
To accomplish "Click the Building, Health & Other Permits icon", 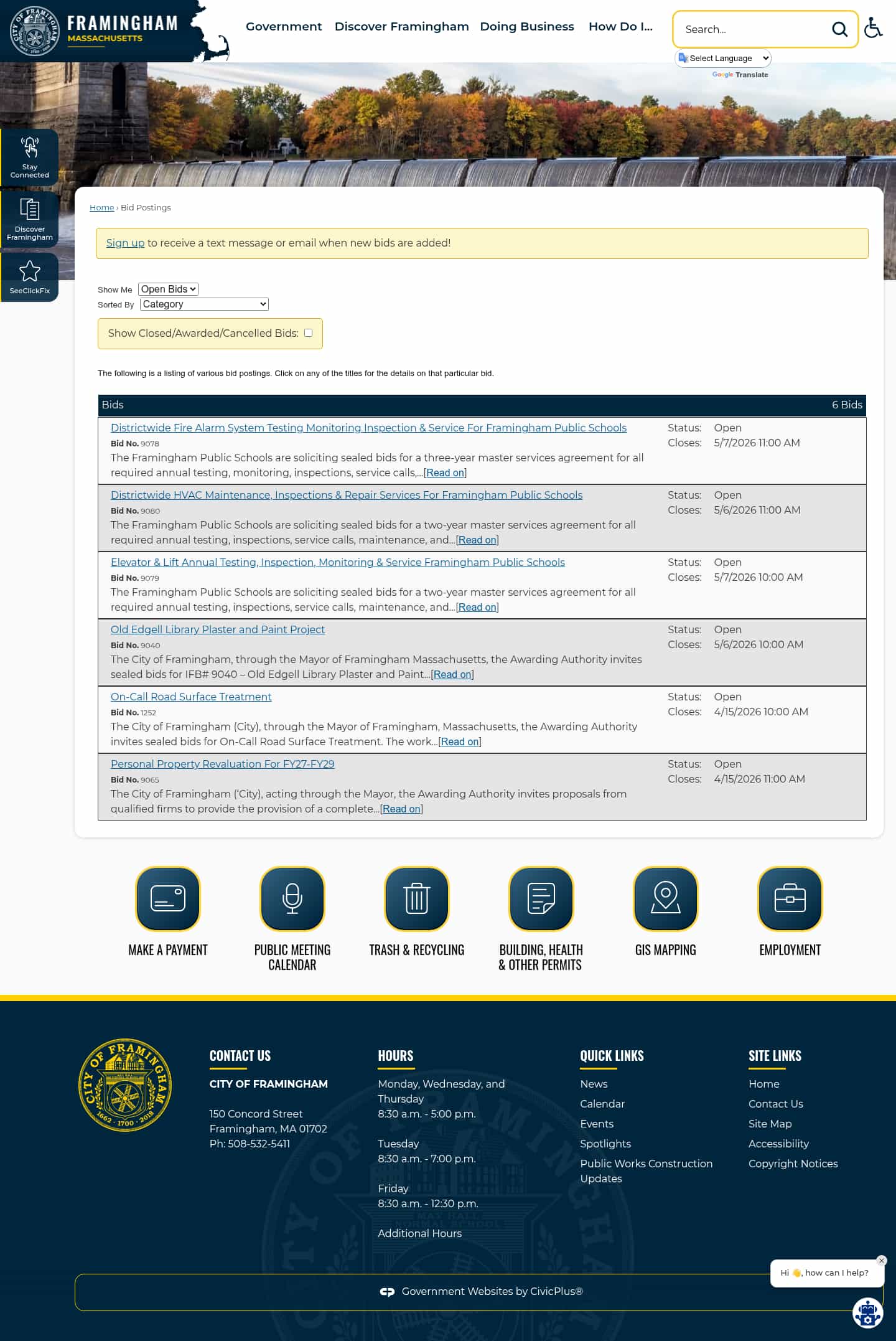I will point(541,898).
